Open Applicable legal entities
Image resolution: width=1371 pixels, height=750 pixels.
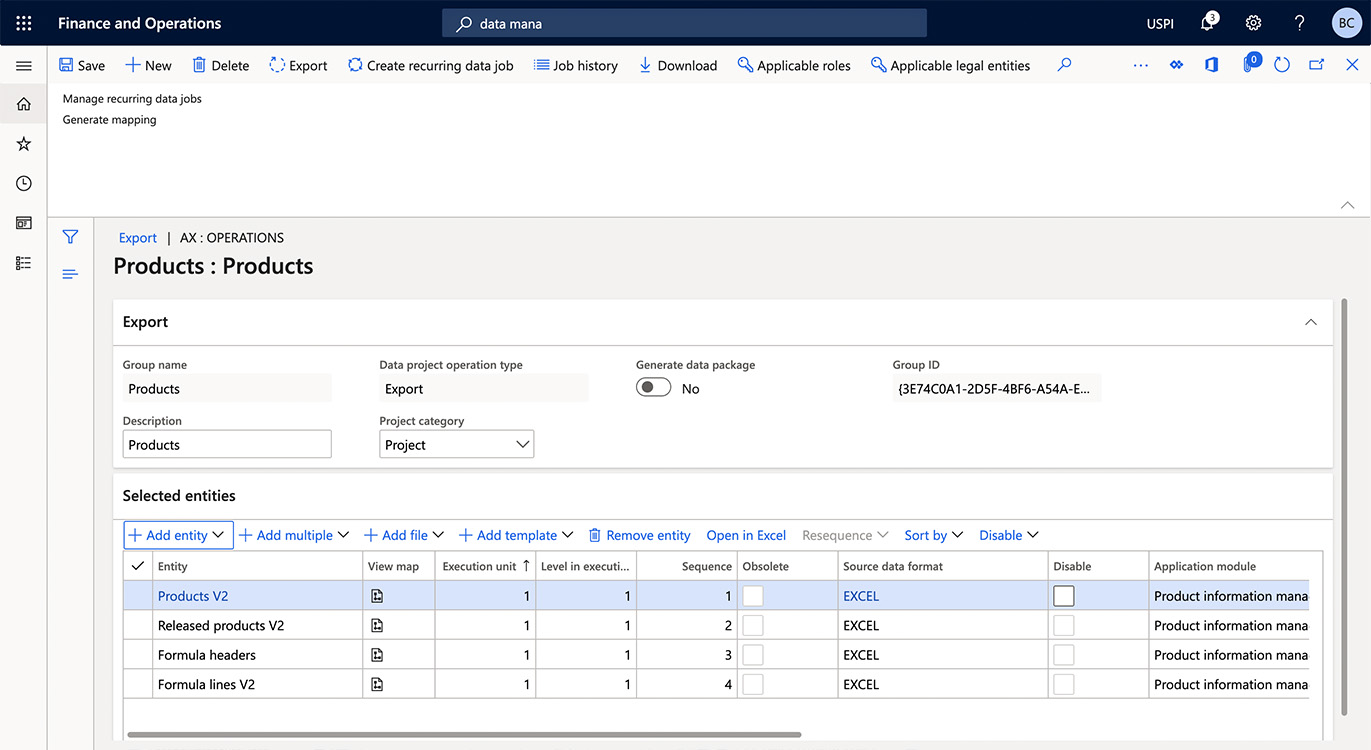click(950, 65)
